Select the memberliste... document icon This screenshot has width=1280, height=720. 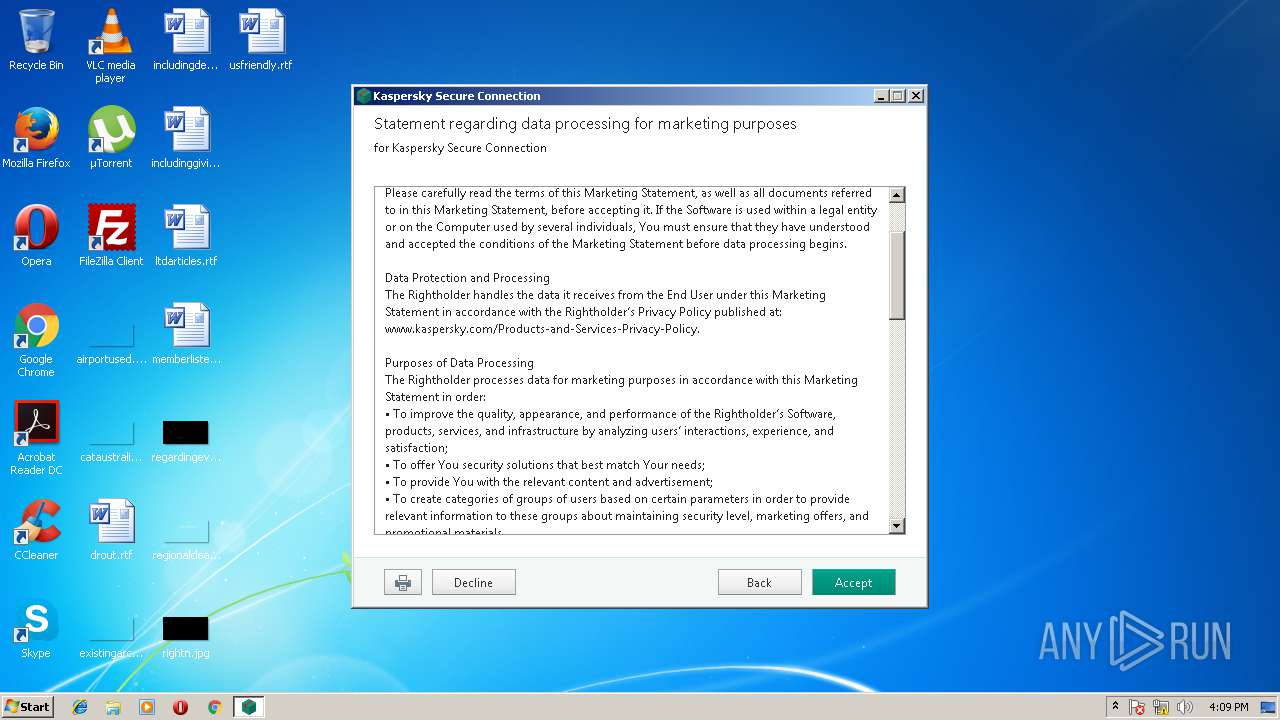click(185, 334)
